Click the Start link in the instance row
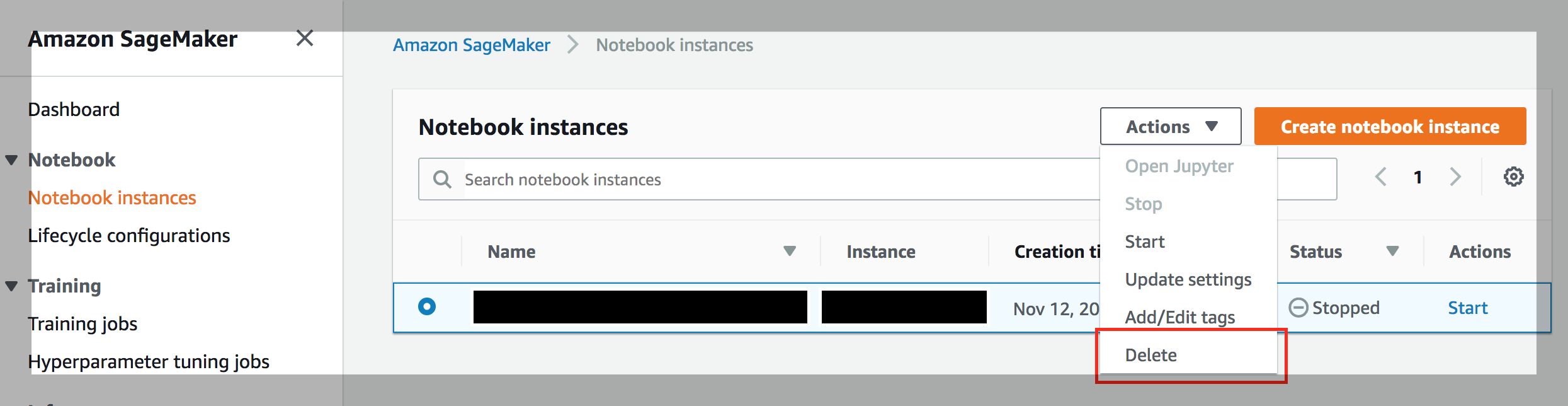Screen dimensions: 1568x406 pyautogui.click(x=1468, y=308)
